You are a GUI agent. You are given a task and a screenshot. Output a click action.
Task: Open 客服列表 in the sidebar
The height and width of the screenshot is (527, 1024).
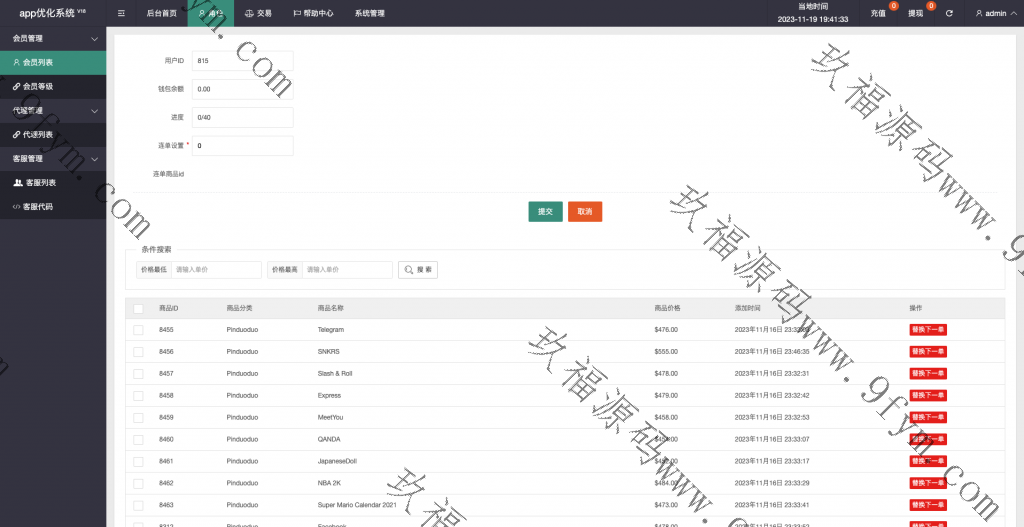click(x=40, y=183)
